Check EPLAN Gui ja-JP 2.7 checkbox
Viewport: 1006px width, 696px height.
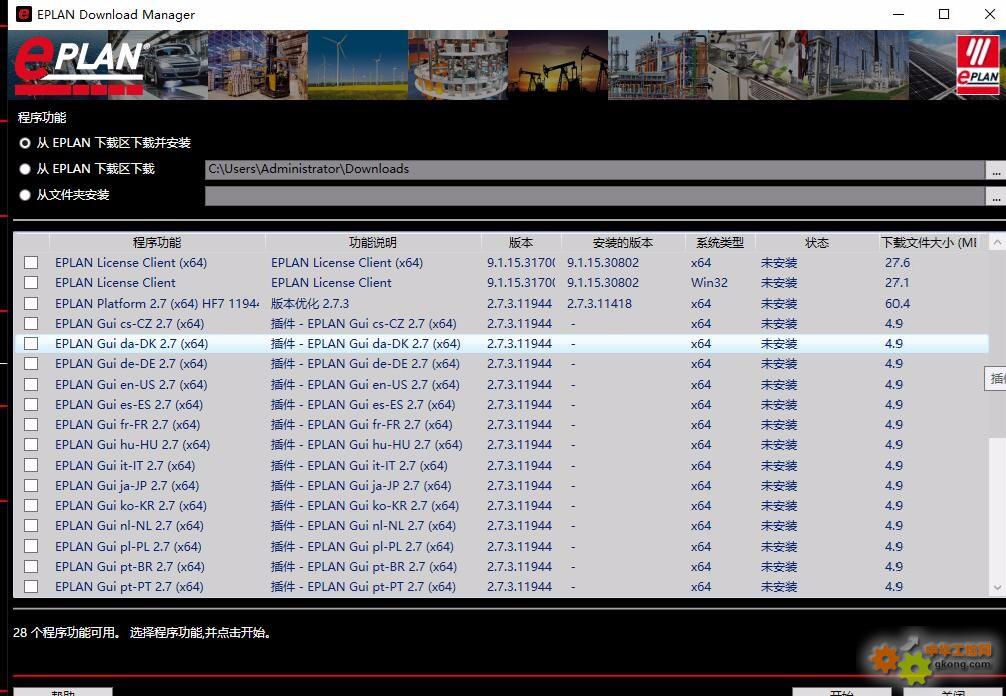(x=31, y=486)
